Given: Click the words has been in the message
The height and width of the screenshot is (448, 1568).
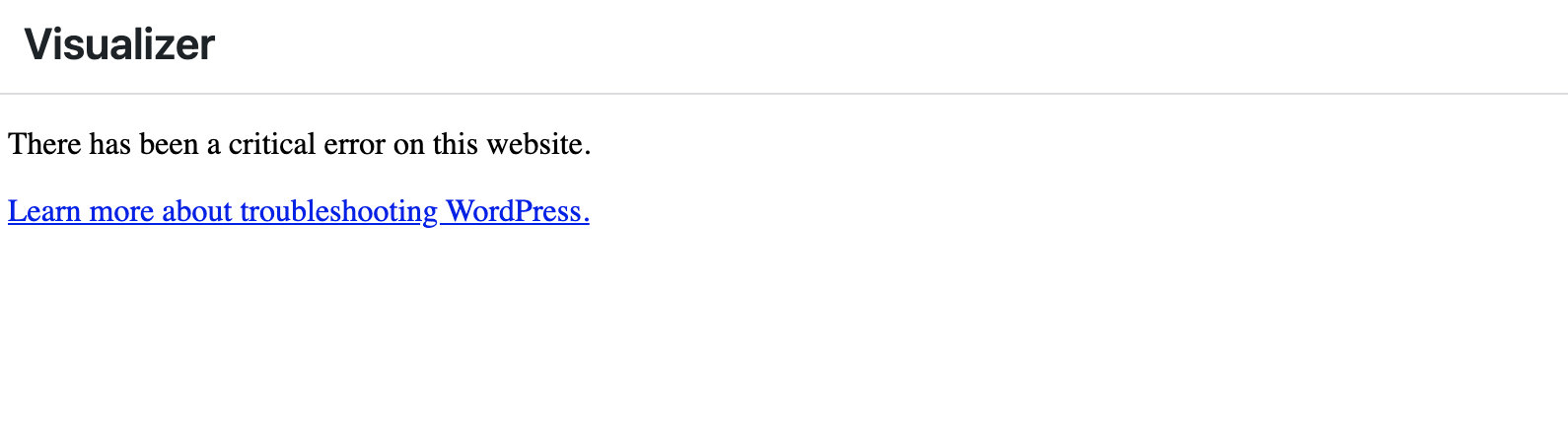Looking at the screenshot, I should [144, 144].
